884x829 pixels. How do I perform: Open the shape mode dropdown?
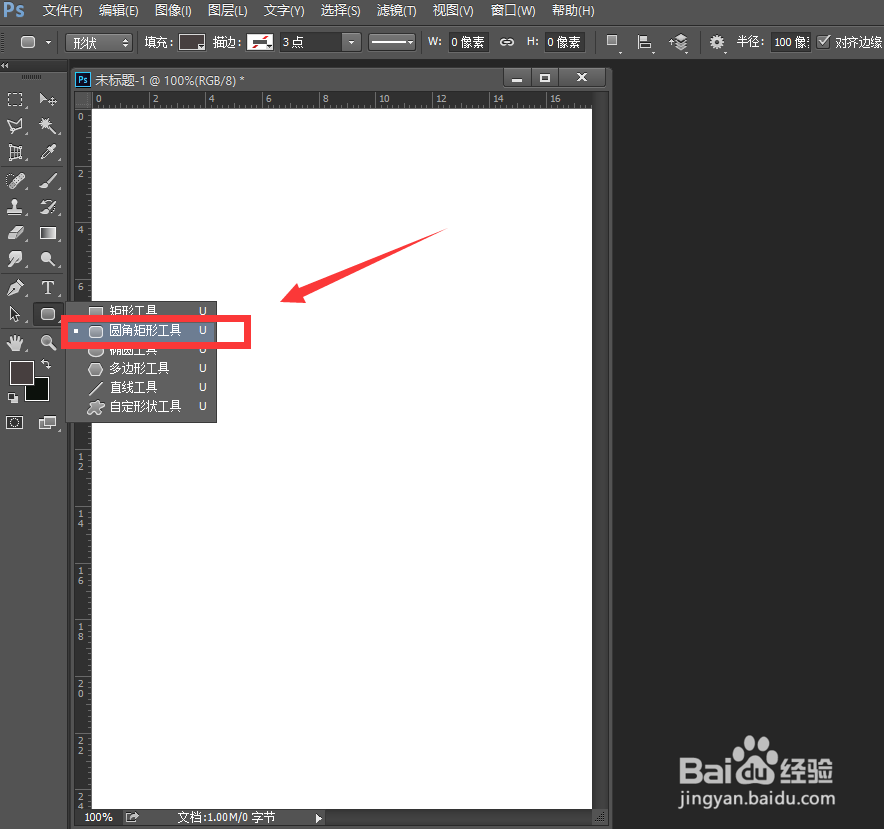[x=99, y=42]
